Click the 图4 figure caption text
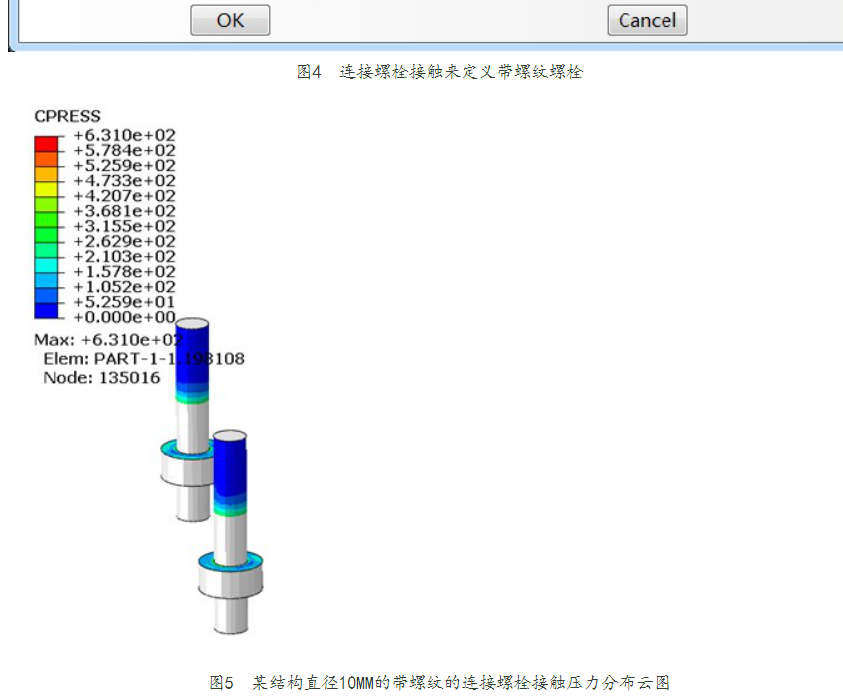 click(x=440, y=72)
